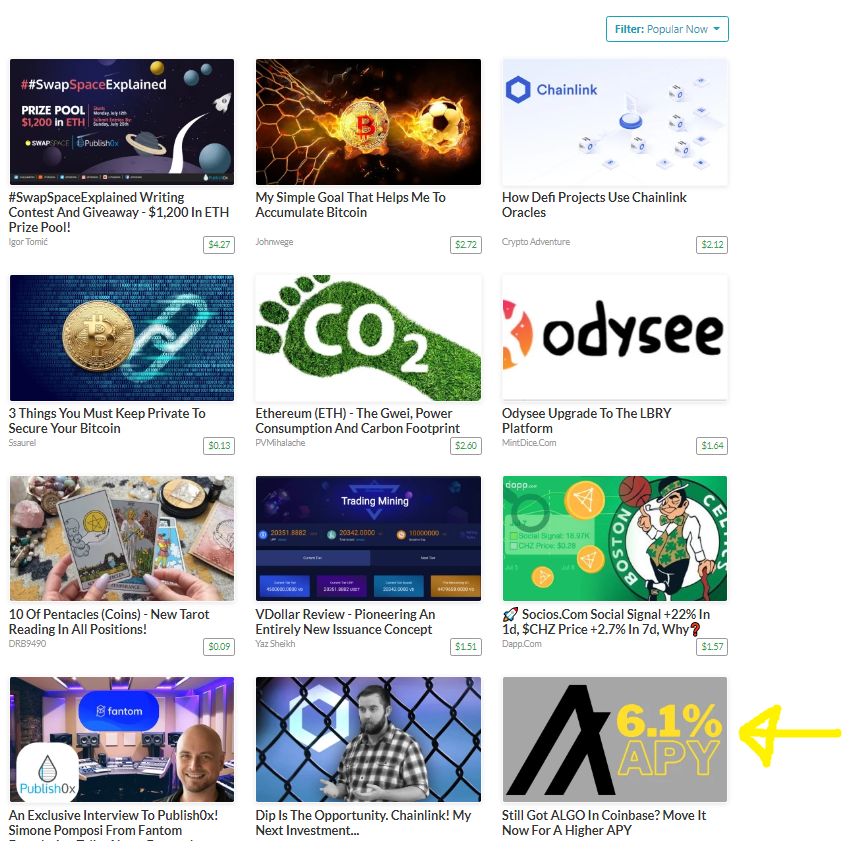Visit Dapp.Com author page
853x841 pixels.
point(521,644)
